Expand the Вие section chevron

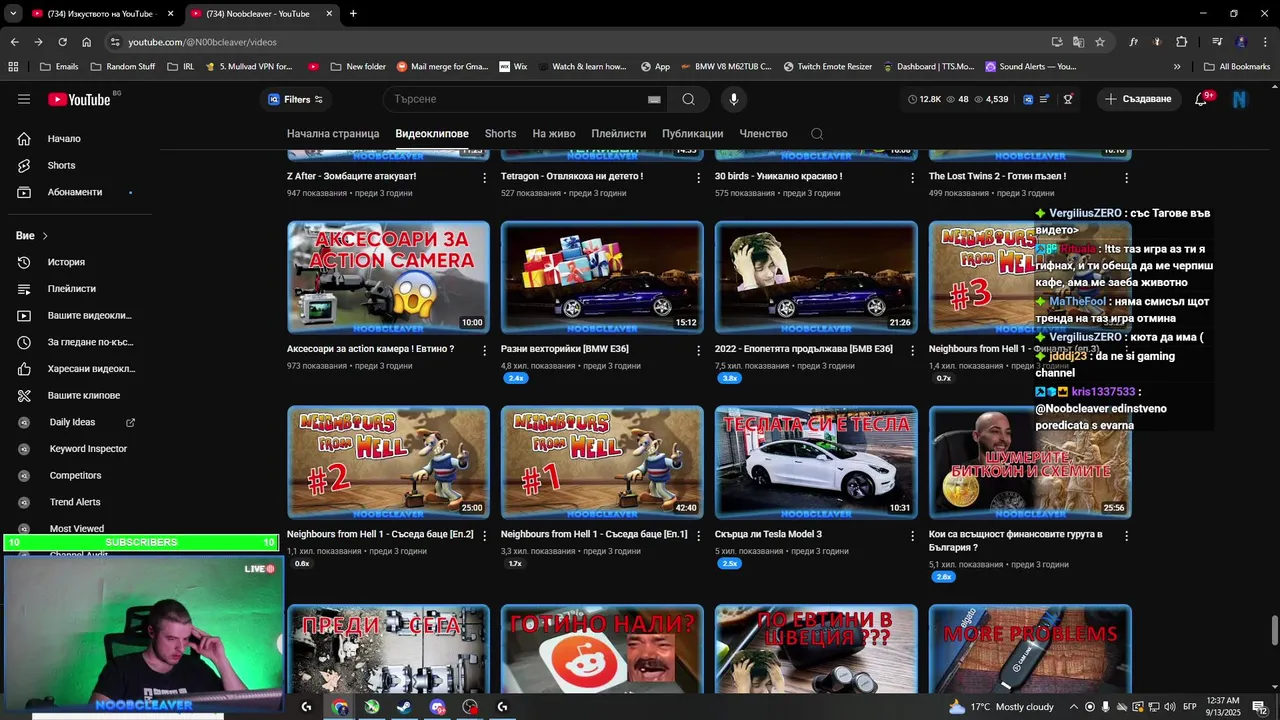click(45, 236)
